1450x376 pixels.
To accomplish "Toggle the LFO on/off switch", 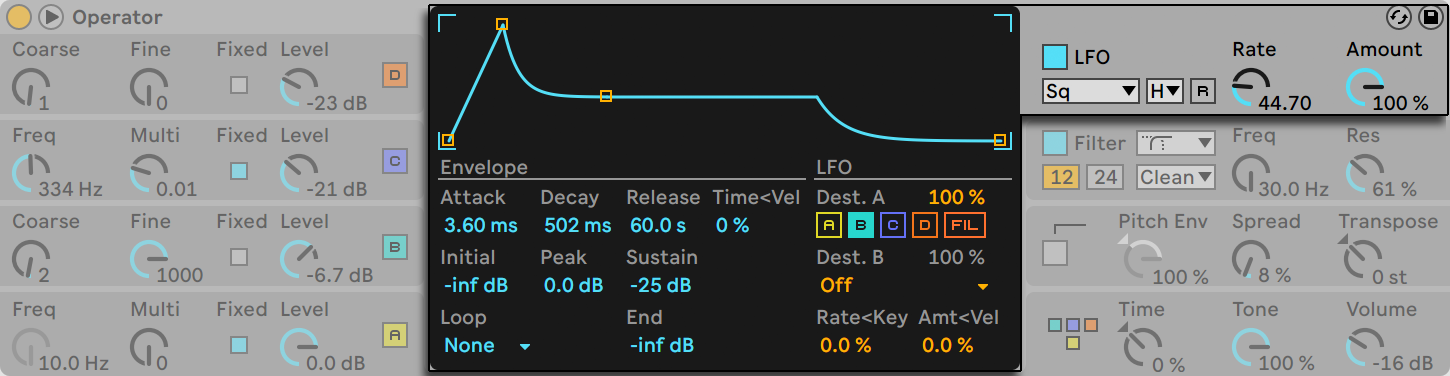I will click(x=1054, y=57).
